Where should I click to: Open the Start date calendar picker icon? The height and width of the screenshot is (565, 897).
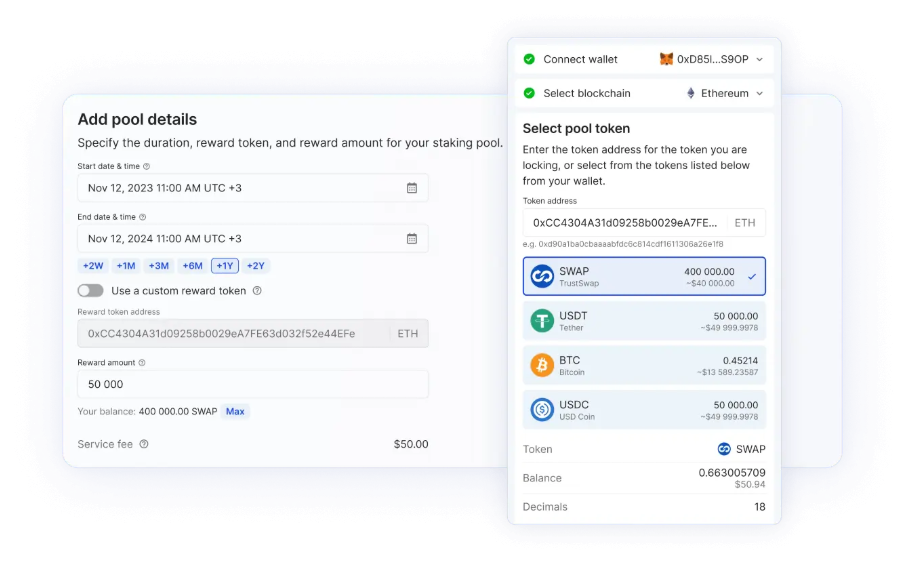(412, 188)
